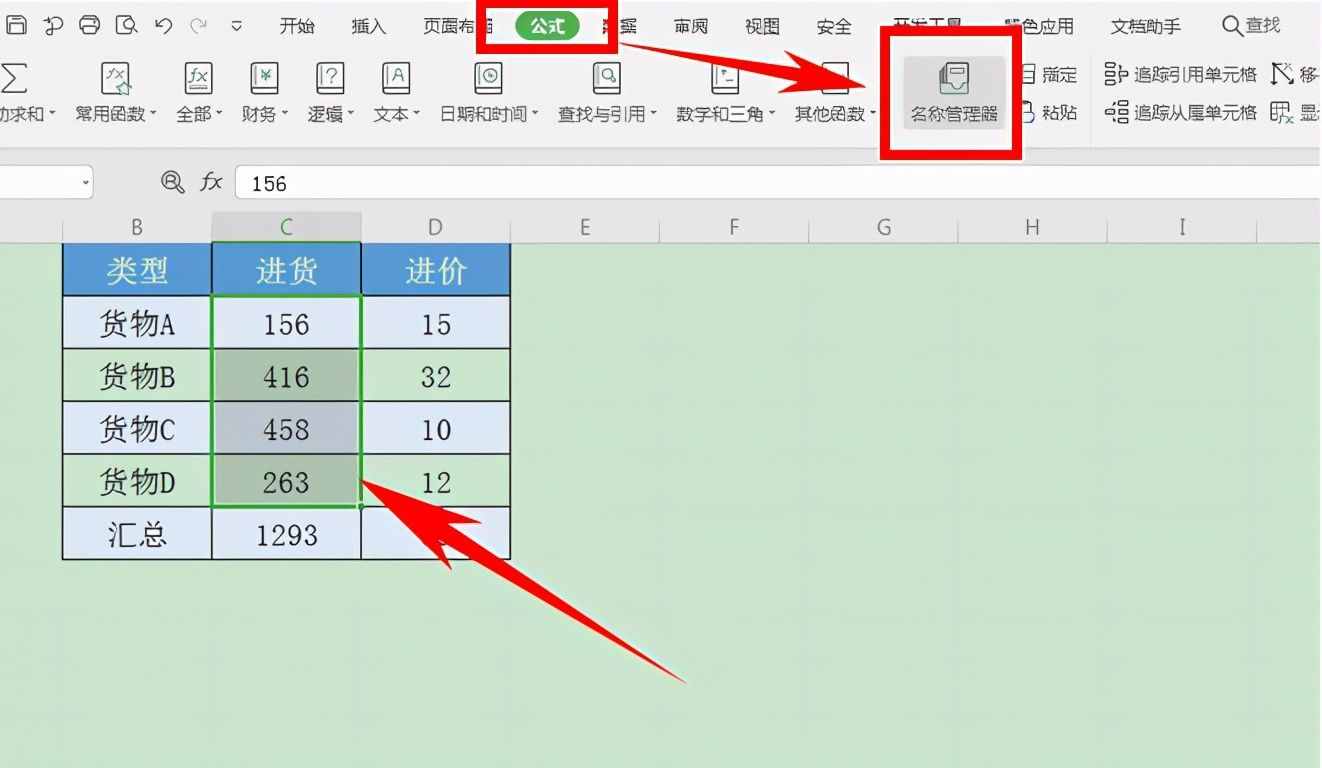1322x768 pixels.
Task: Select the 货物A cell
Action: [x=137, y=323]
